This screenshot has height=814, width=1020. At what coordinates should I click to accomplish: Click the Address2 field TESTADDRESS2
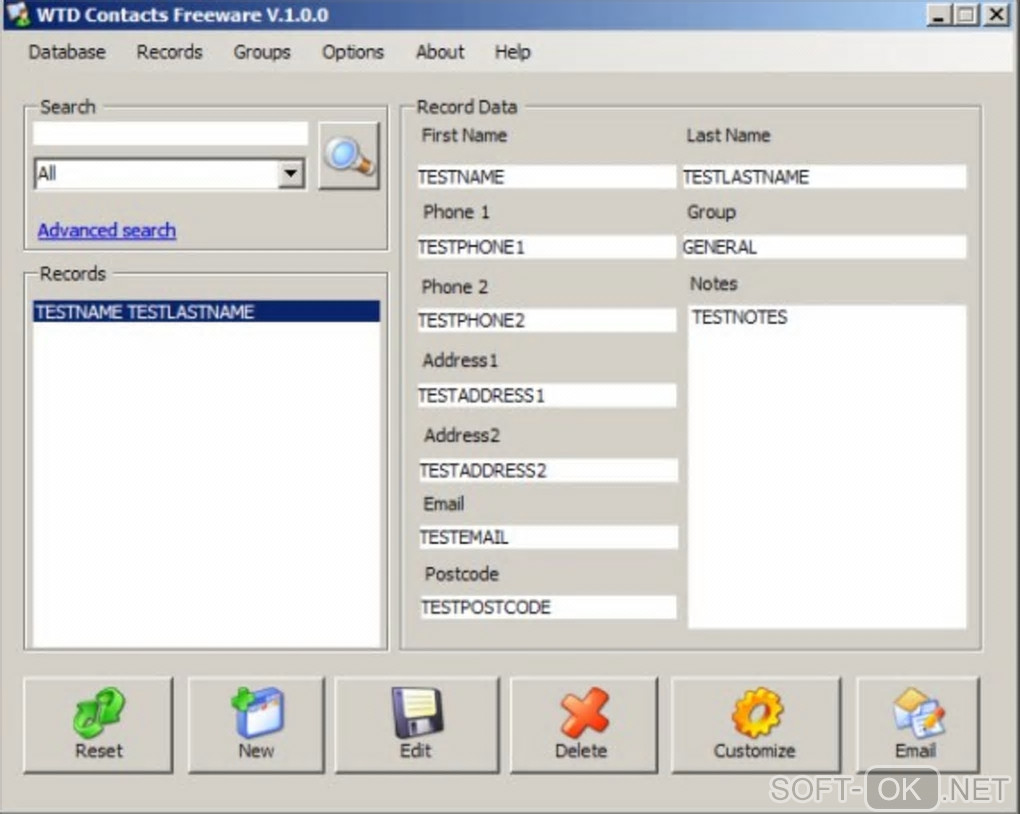click(x=548, y=470)
